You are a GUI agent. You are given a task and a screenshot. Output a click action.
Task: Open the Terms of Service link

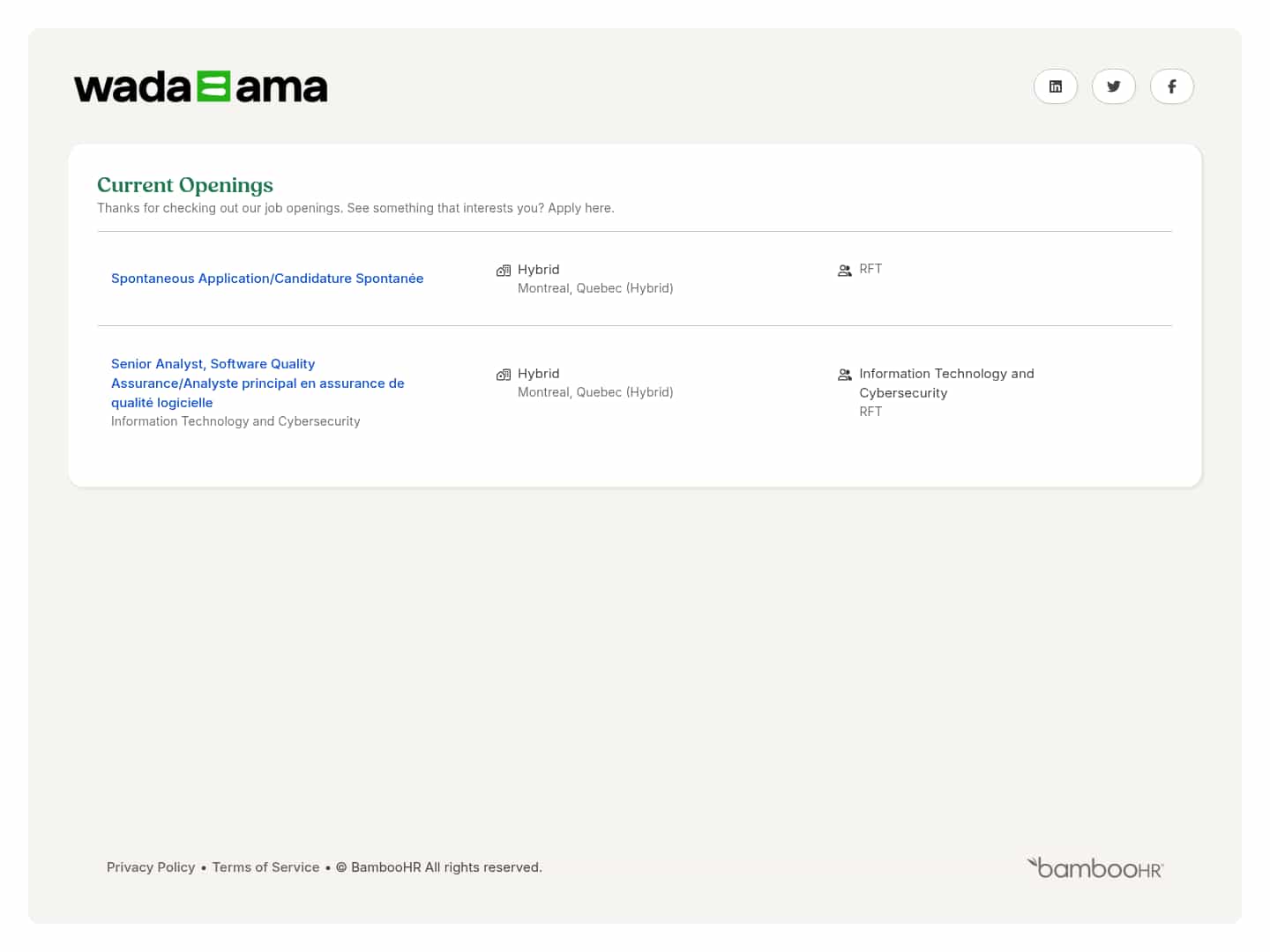click(265, 867)
